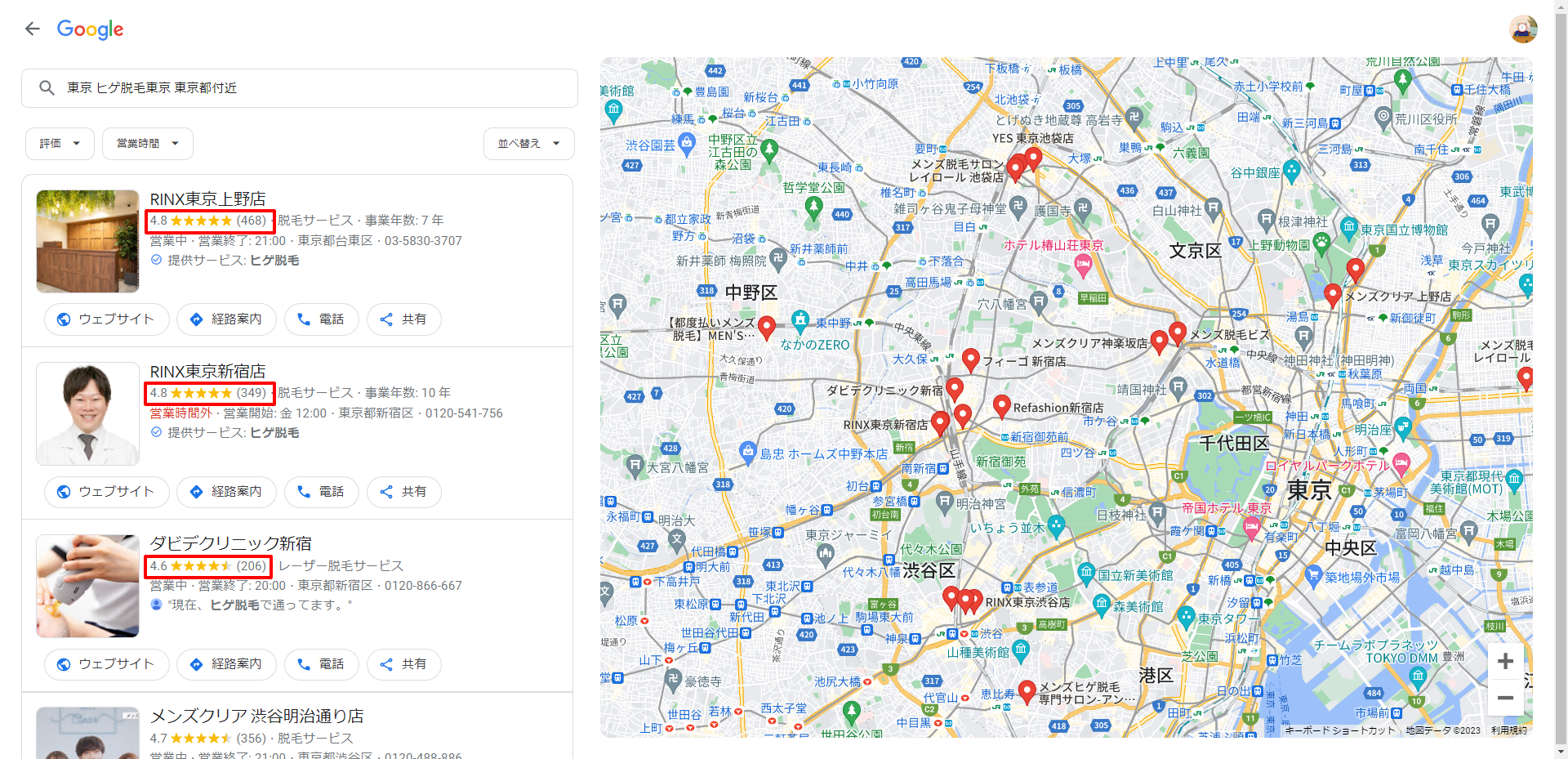Click 電話 for ダビデクリニック新宿
The height and width of the screenshot is (759, 1568).
321,664
